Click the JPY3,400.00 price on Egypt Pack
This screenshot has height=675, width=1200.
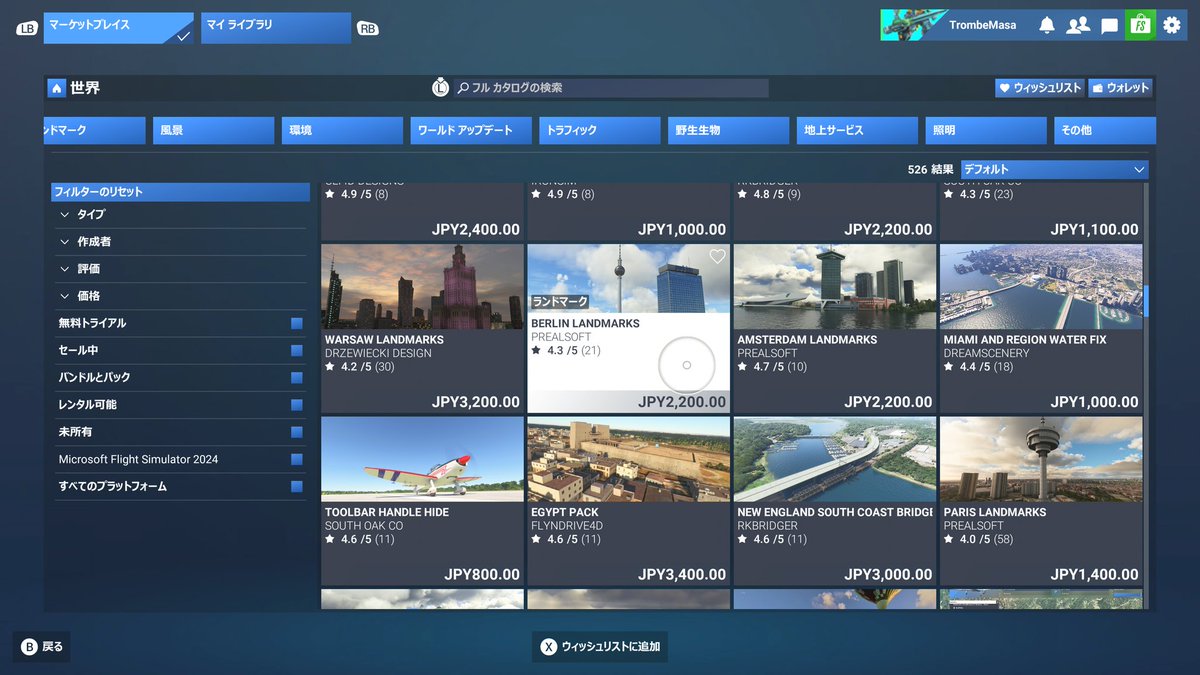682,575
